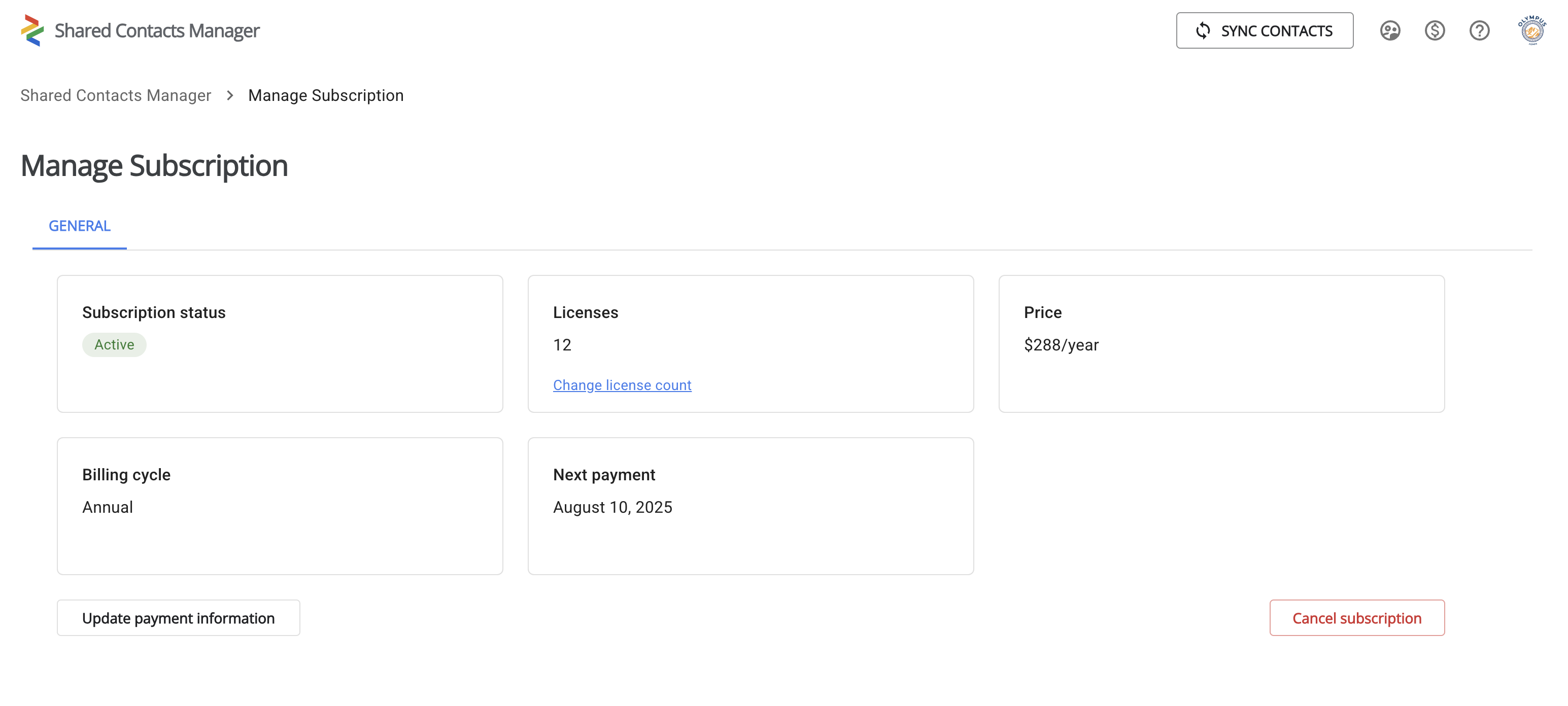This screenshot has height=706, width=1568.
Task: Open Shared Contacts Manager breadcrumb link
Action: 116,95
